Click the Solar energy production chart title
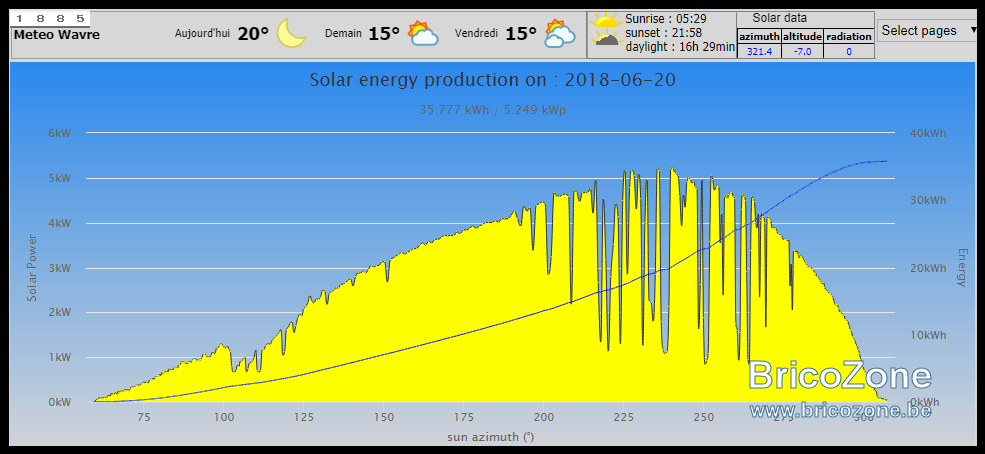 click(492, 80)
